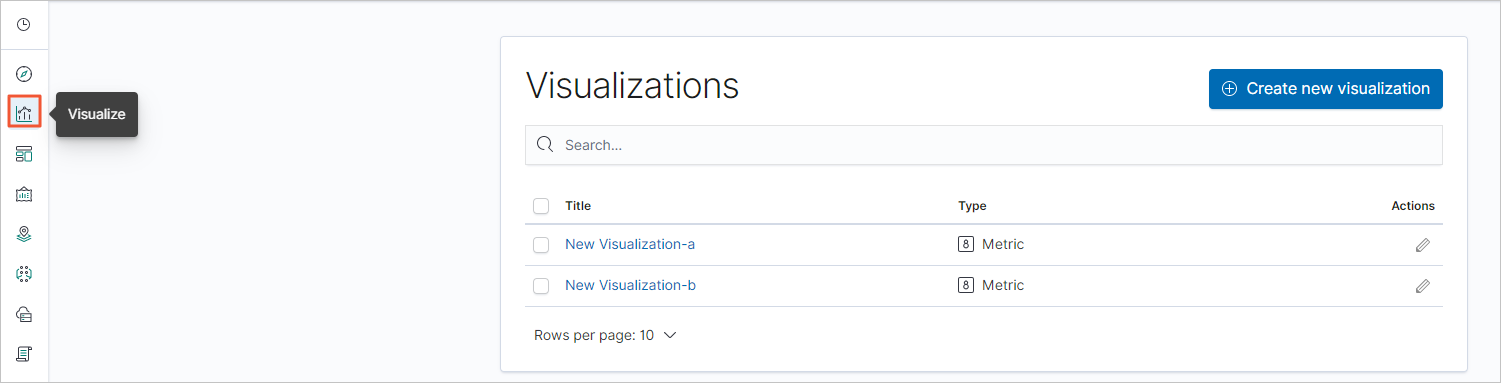This screenshot has height=383, width=1501.
Task: Select all visualizations with header checkbox
Action: point(541,206)
